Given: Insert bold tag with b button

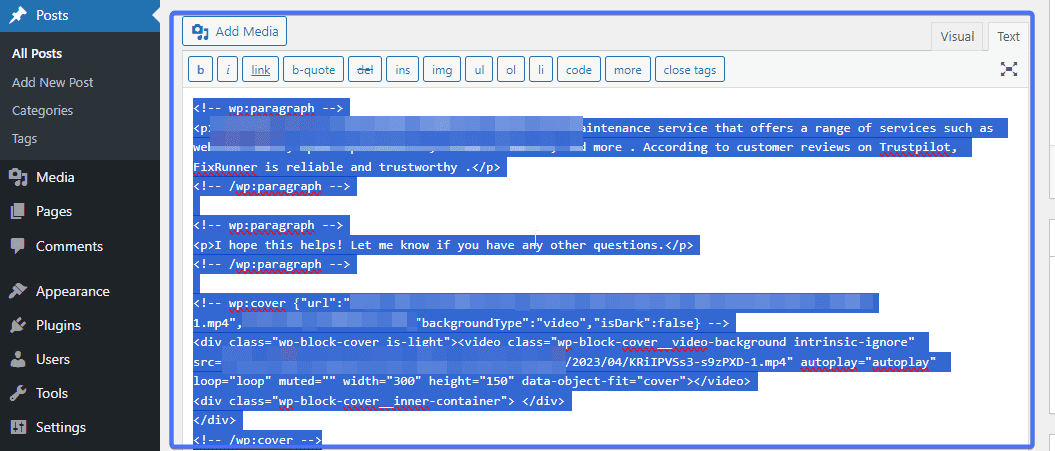Looking at the screenshot, I should (x=201, y=69).
